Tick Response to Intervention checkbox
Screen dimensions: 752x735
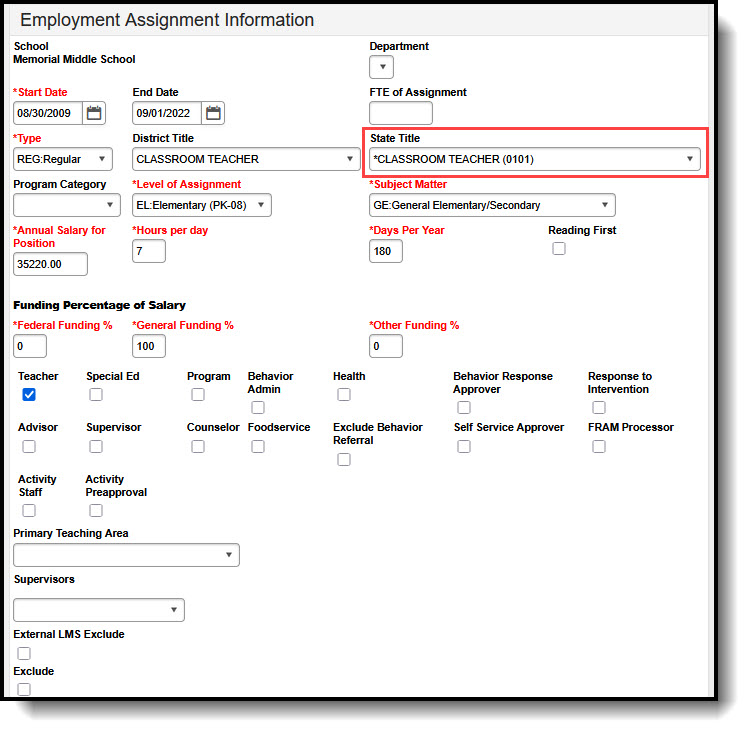[x=599, y=408]
